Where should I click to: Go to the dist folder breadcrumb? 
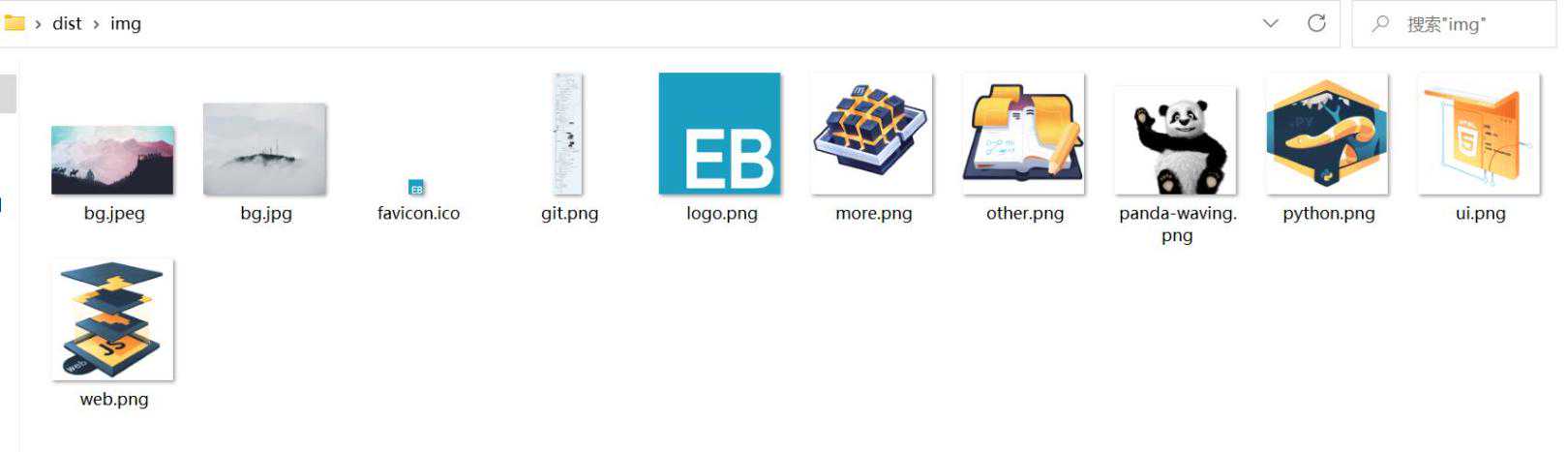click(67, 23)
